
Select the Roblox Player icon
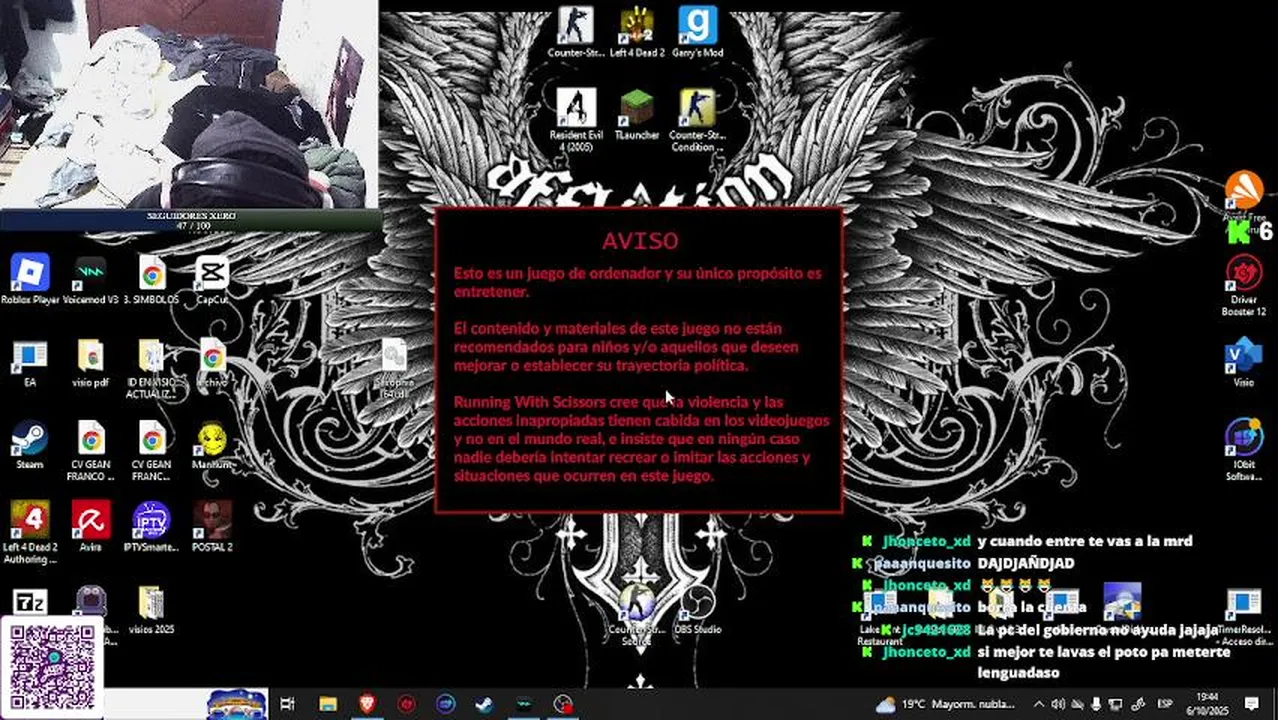click(30, 280)
